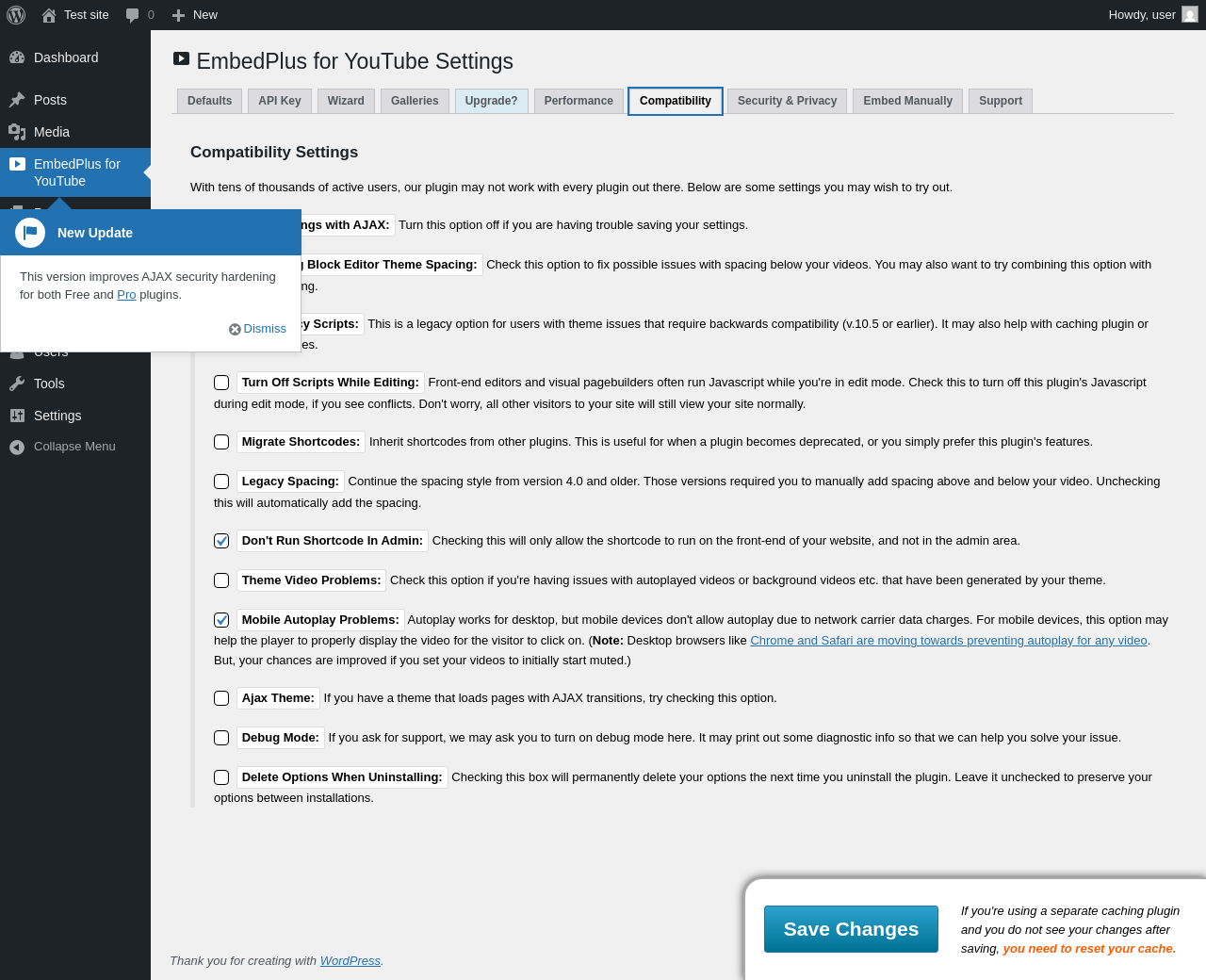Dismiss the New Update notice
Viewport: 1206px width, 980px height.
[x=258, y=329]
